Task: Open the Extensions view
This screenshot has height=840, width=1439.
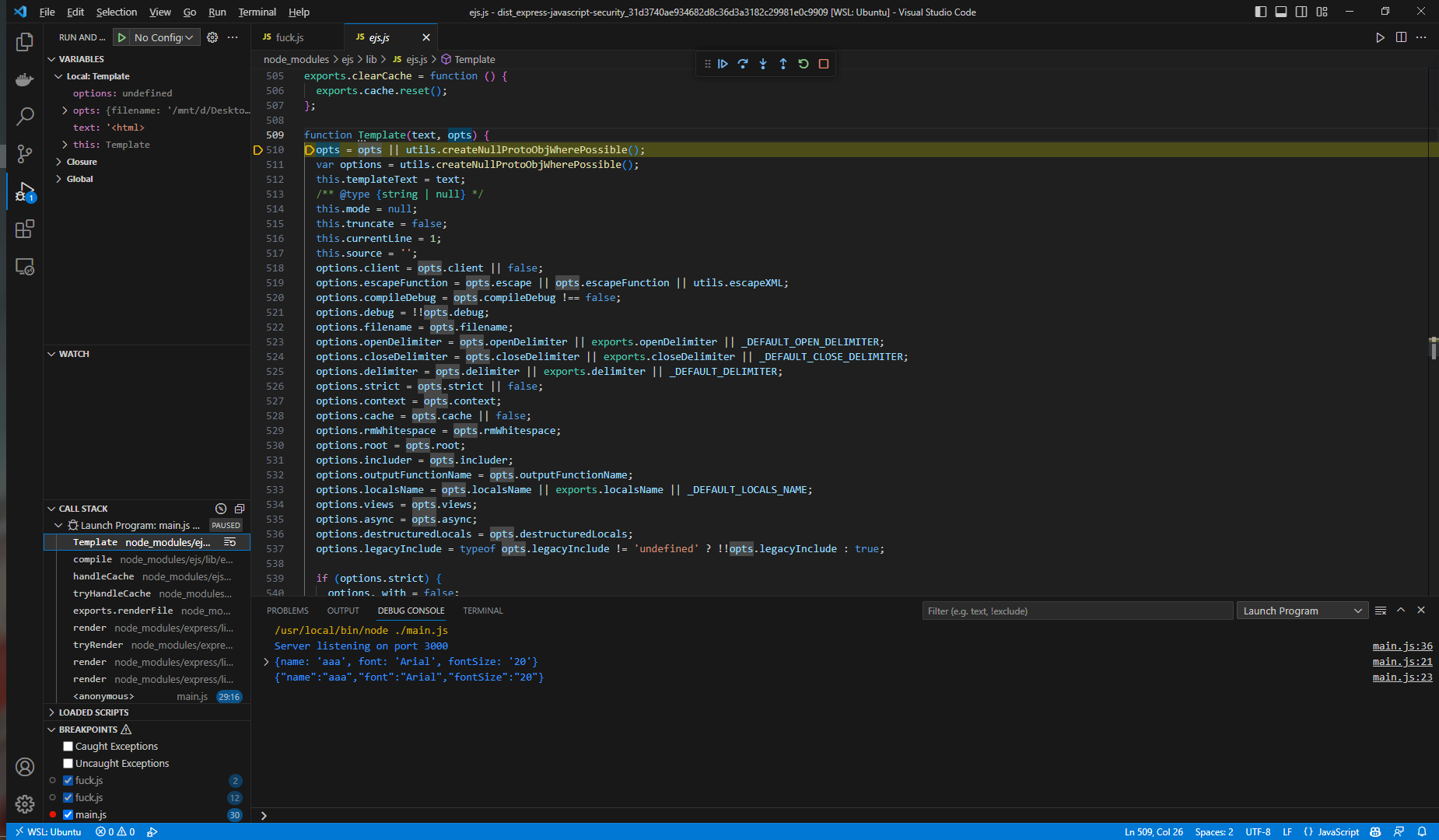Action: tap(25, 229)
